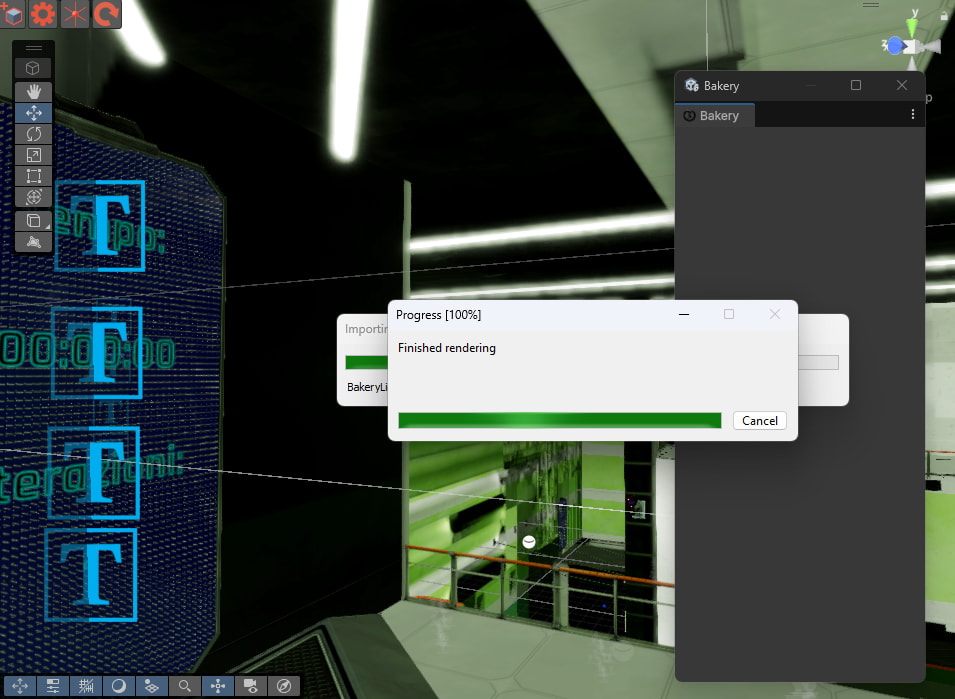The width and height of the screenshot is (955, 699).
Task: Select the Rect Transform tool
Action: [33, 176]
